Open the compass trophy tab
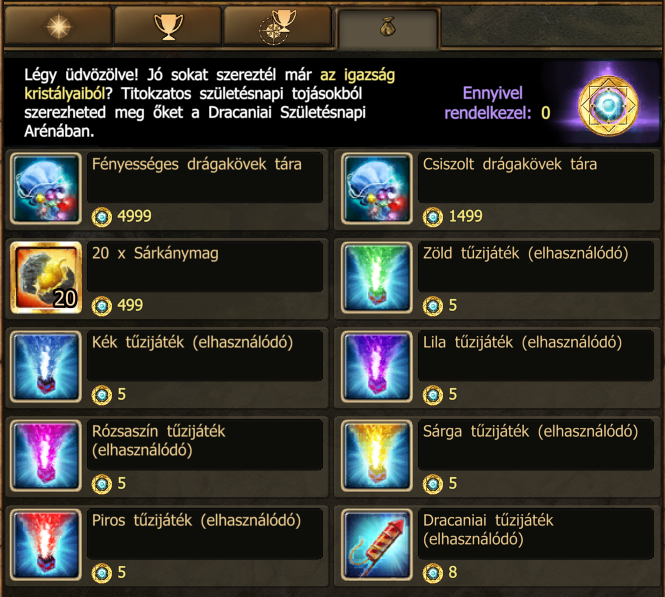 tap(277, 26)
